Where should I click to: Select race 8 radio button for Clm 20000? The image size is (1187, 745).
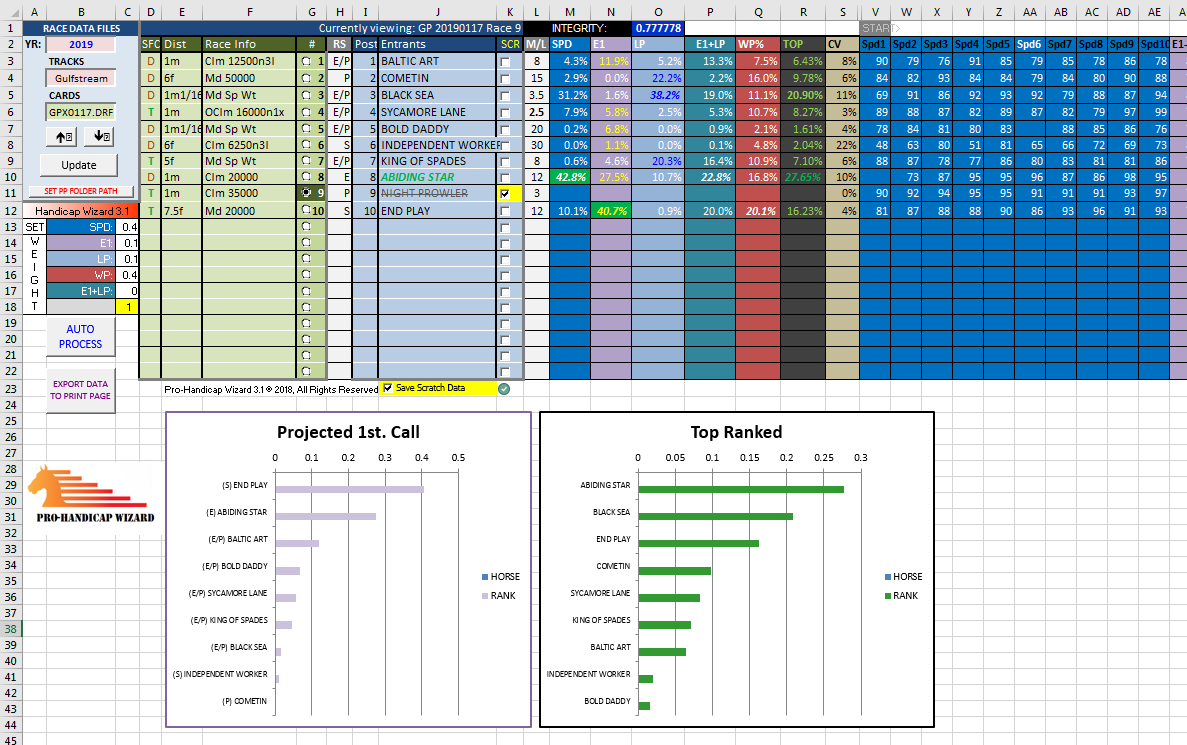pos(306,178)
